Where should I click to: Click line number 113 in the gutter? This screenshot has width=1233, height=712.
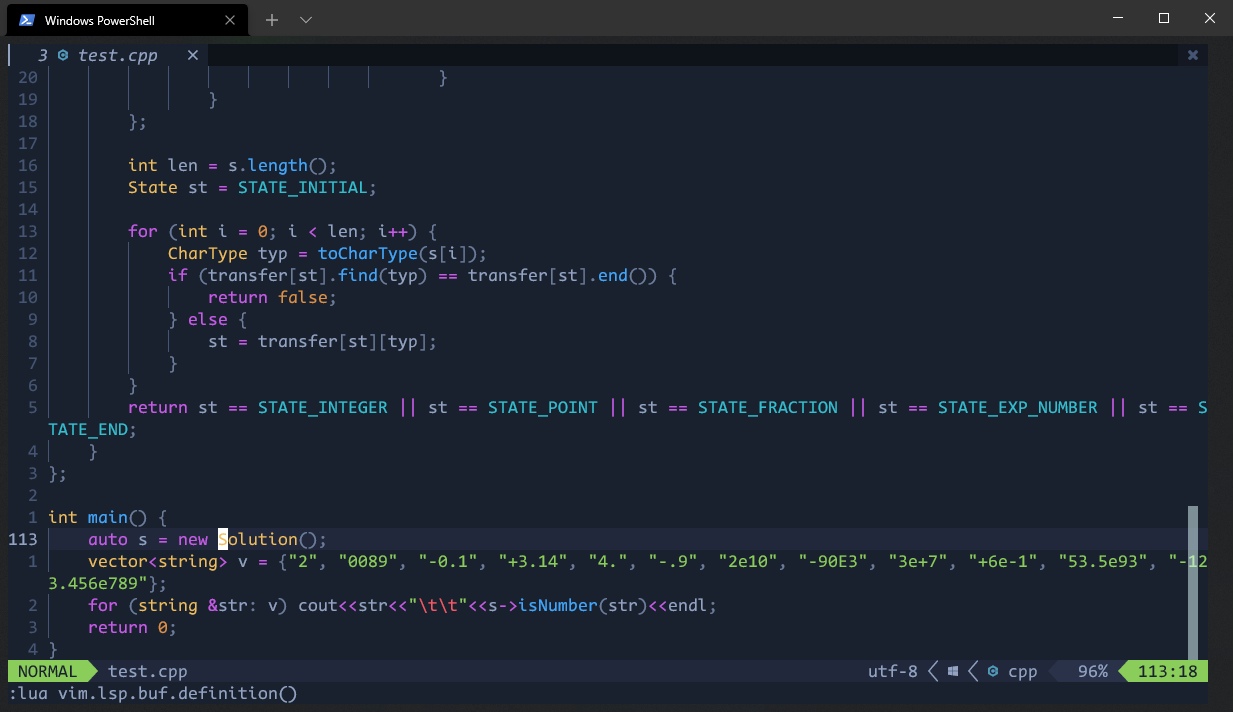click(x=23, y=539)
